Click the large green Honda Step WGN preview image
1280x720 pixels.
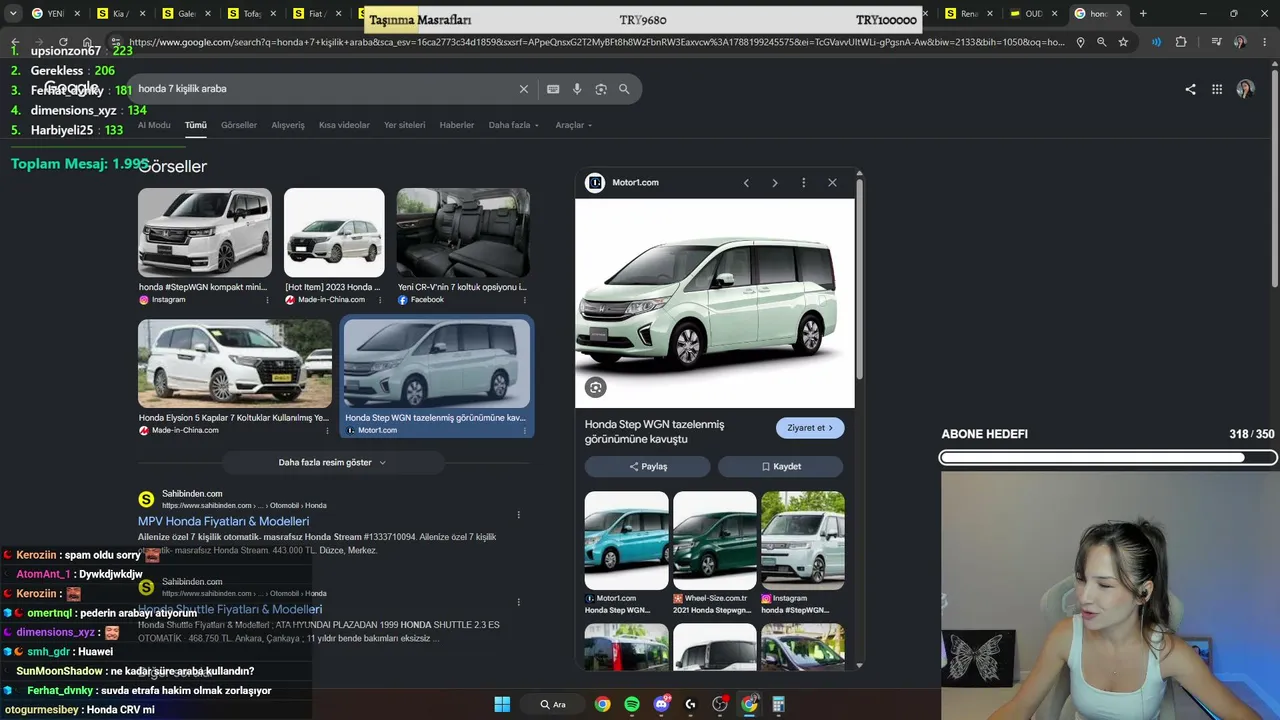(x=715, y=303)
